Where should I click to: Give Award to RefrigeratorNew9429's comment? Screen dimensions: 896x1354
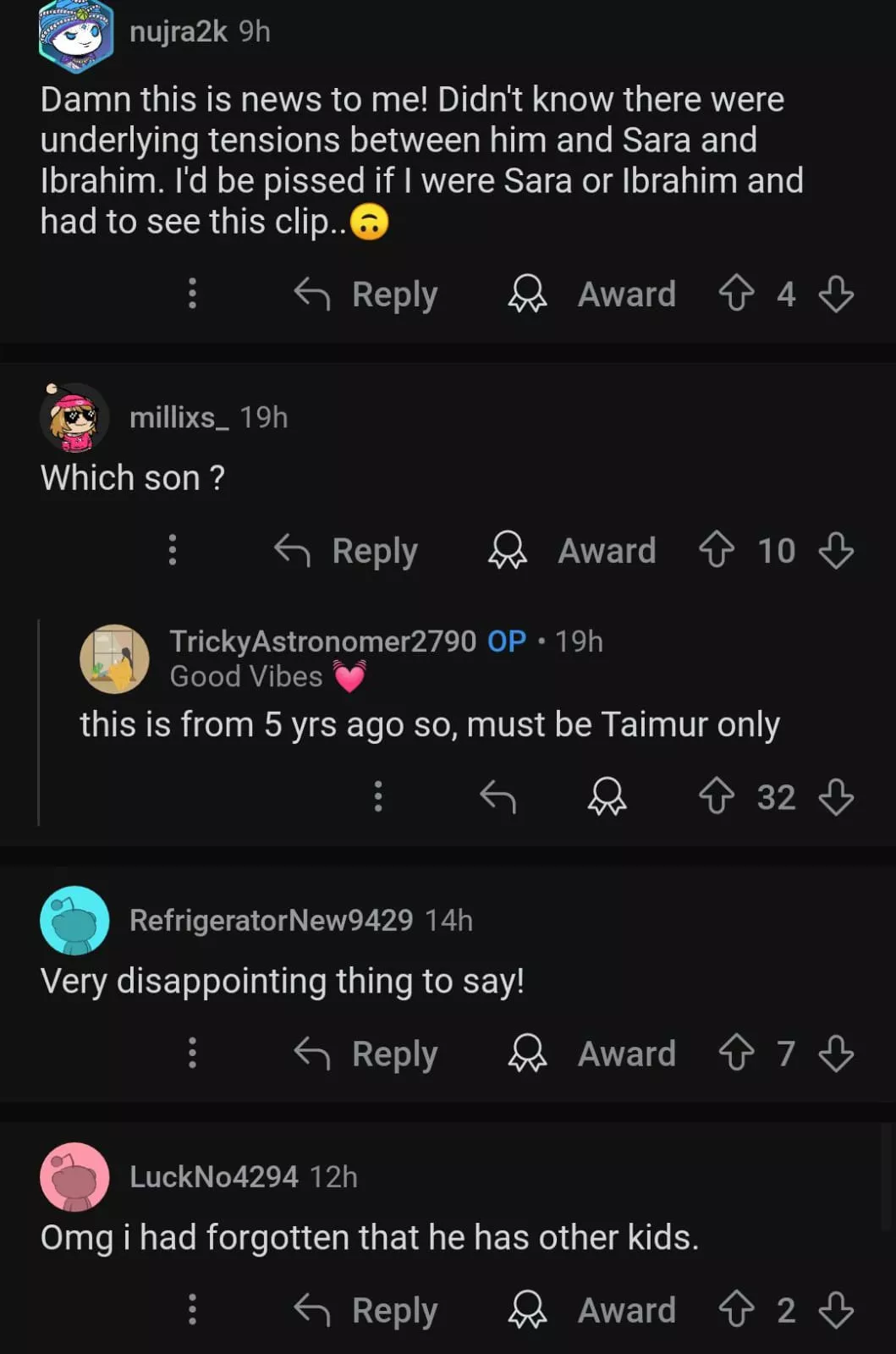(x=592, y=1054)
